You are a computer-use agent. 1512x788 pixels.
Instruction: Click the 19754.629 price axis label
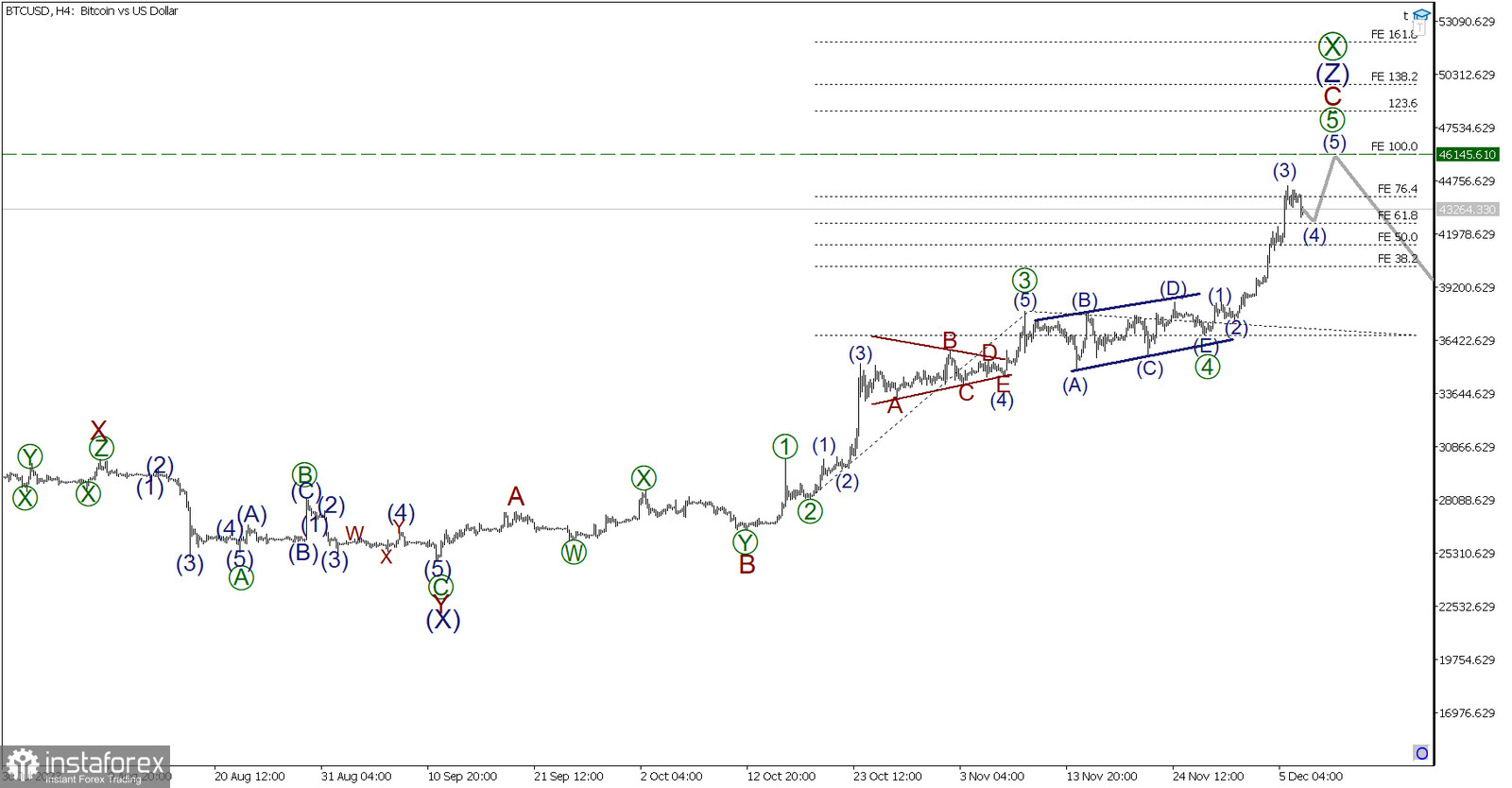(x=1467, y=660)
